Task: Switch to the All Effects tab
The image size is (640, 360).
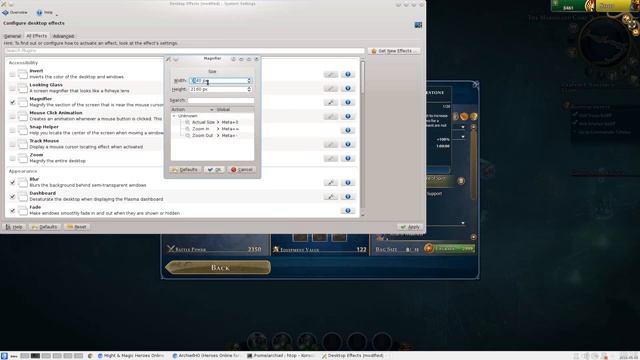Action: (x=37, y=36)
